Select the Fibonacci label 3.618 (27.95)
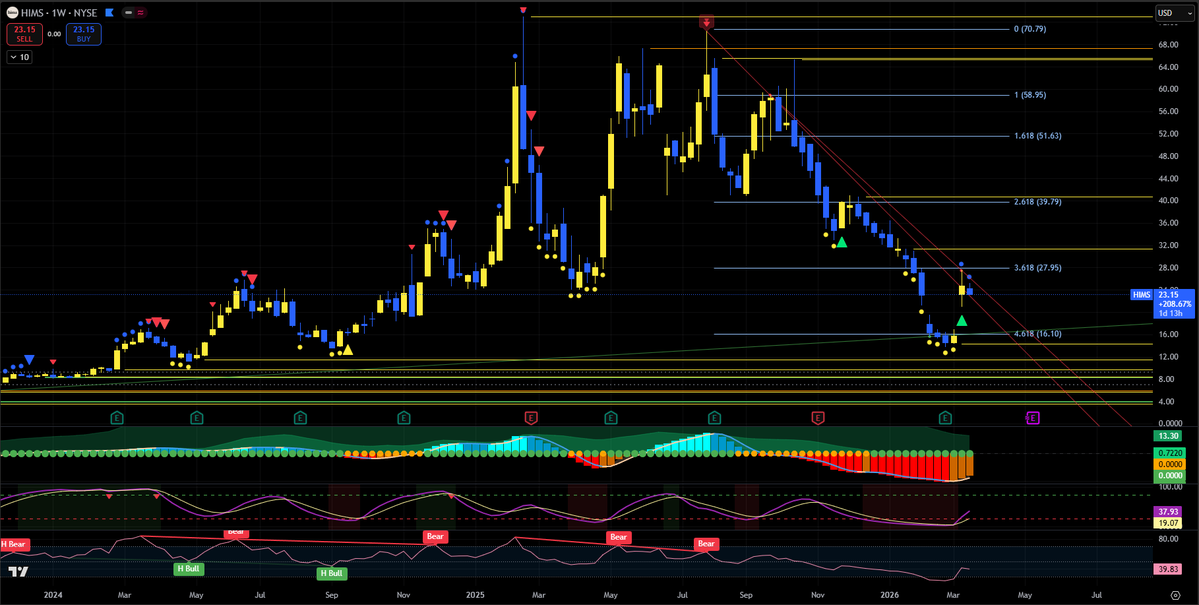The height and width of the screenshot is (605, 1199). [1037, 268]
